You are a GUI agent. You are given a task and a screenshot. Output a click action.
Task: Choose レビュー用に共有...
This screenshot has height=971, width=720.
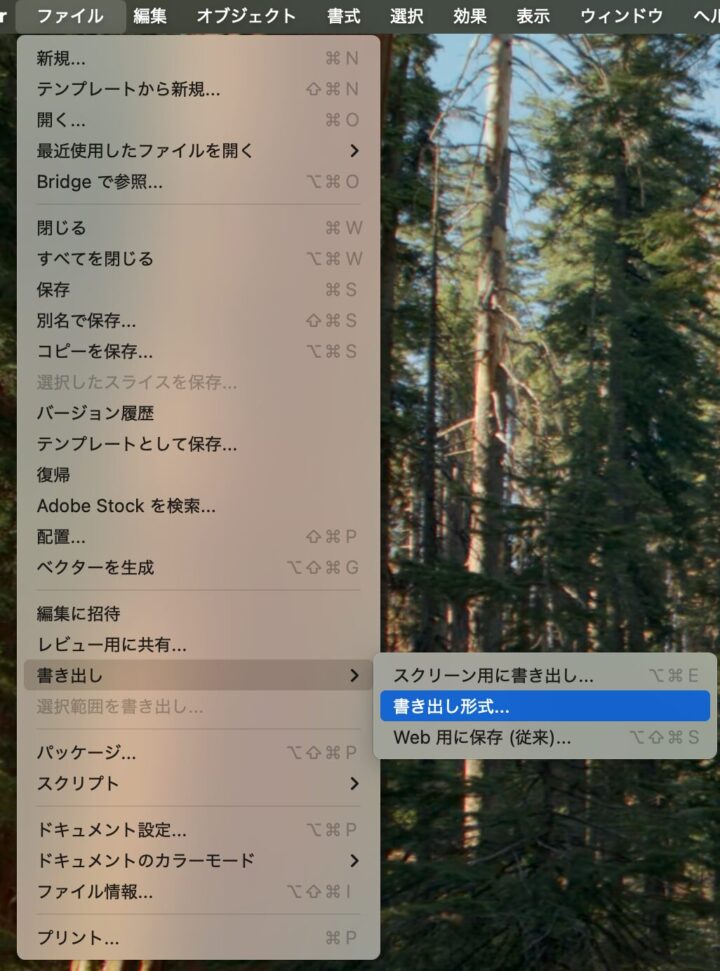pyautogui.click(x=198, y=645)
